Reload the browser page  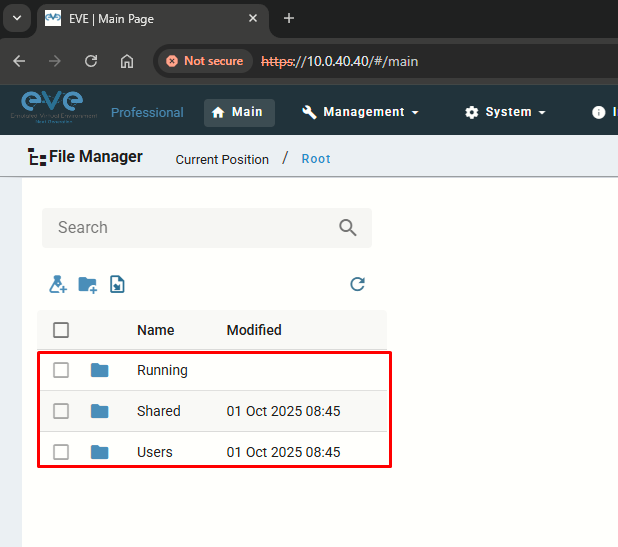click(x=91, y=61)
